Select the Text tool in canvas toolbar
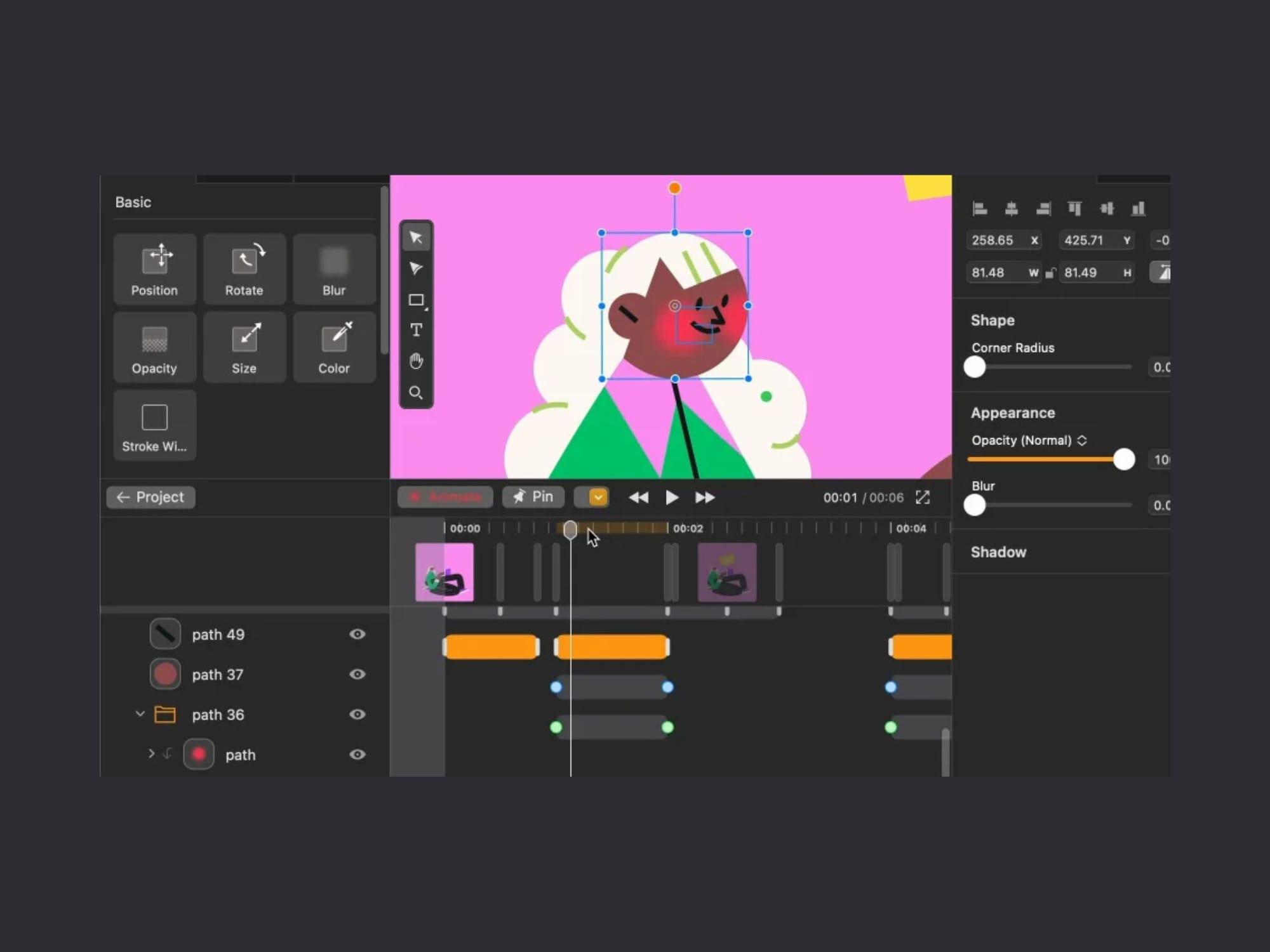This screenshot has width=1270, height=952. pos(416,330)
